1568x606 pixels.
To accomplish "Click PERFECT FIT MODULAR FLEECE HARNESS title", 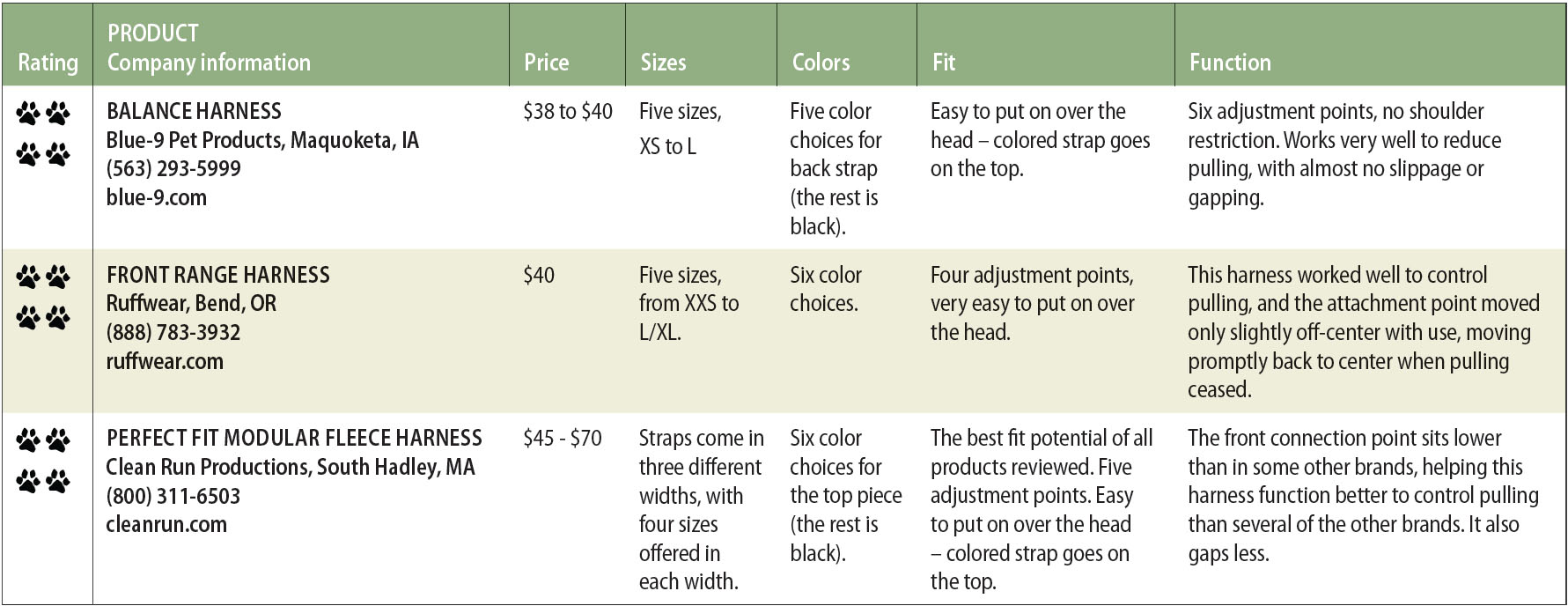I will coord(294,438).
